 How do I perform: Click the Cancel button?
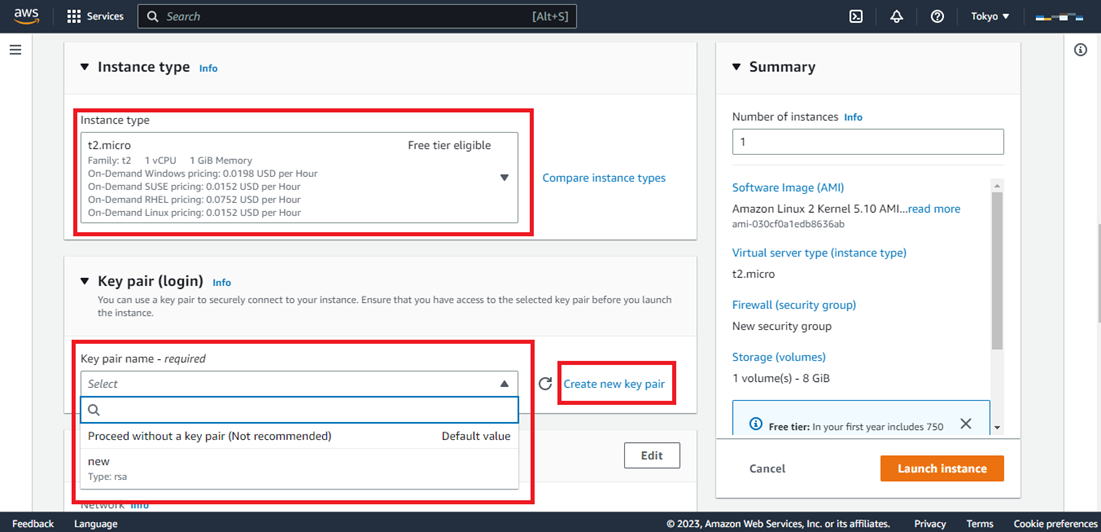coord(767,469)
